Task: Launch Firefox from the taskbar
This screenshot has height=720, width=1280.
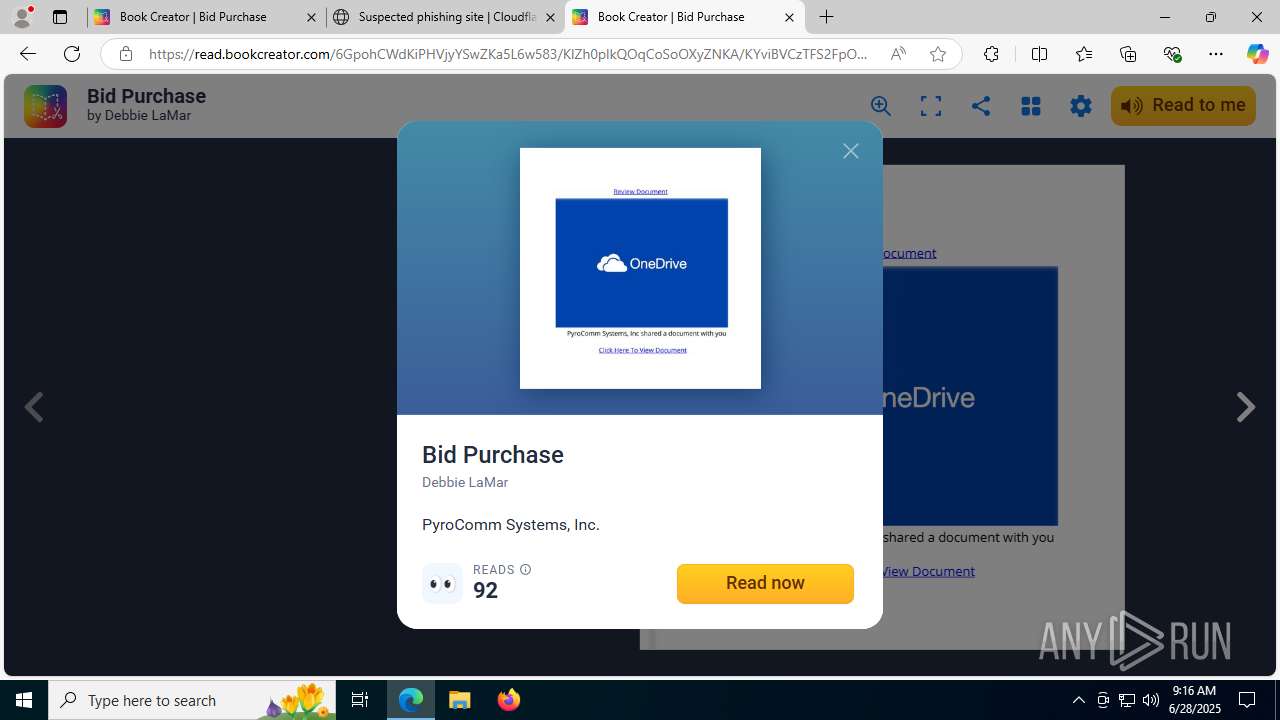Action: [509, 700]
